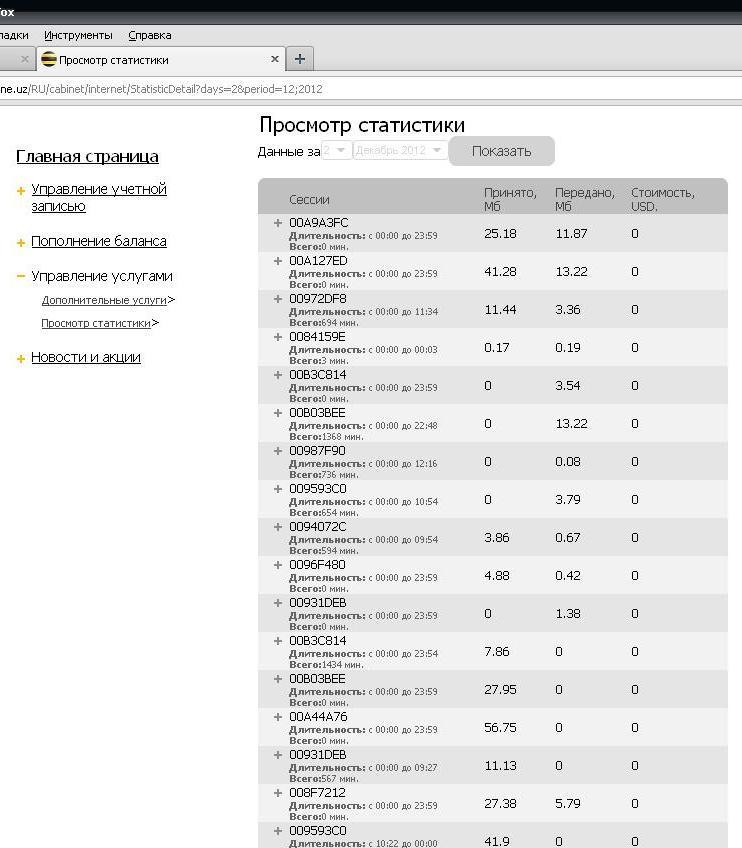Click transmitted value 11.87
The width and height of the screenshot is (742, 848).
click(x=572, y=234)
